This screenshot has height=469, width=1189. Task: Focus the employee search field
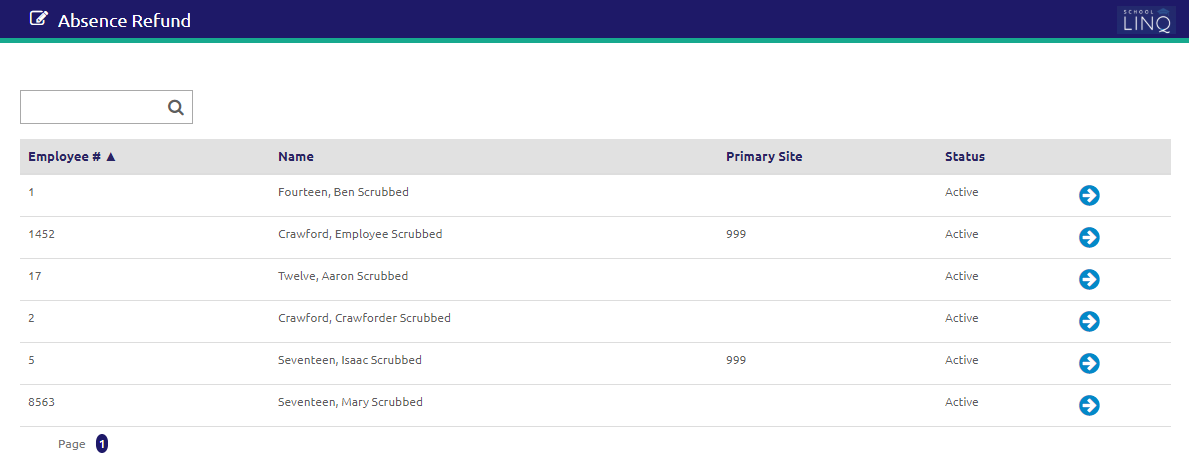[106, 107]
